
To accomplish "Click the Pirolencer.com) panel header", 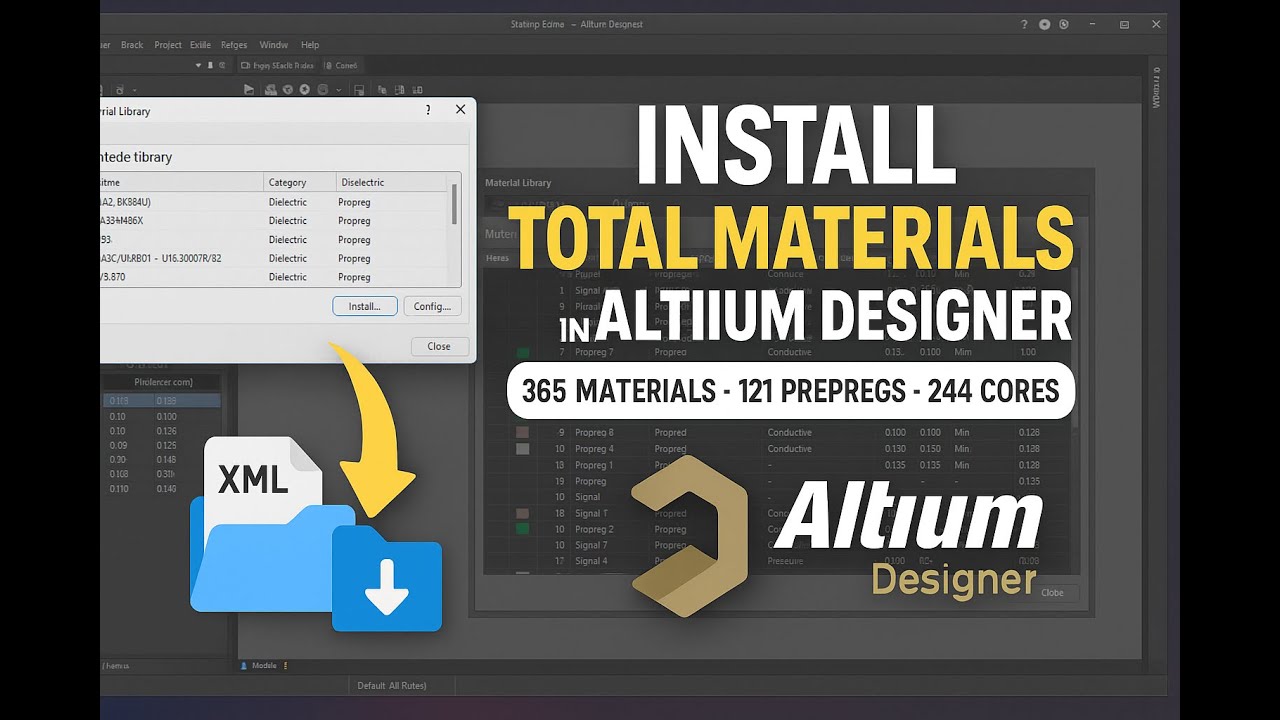I will pyautogui.click(x=163, y=382).
